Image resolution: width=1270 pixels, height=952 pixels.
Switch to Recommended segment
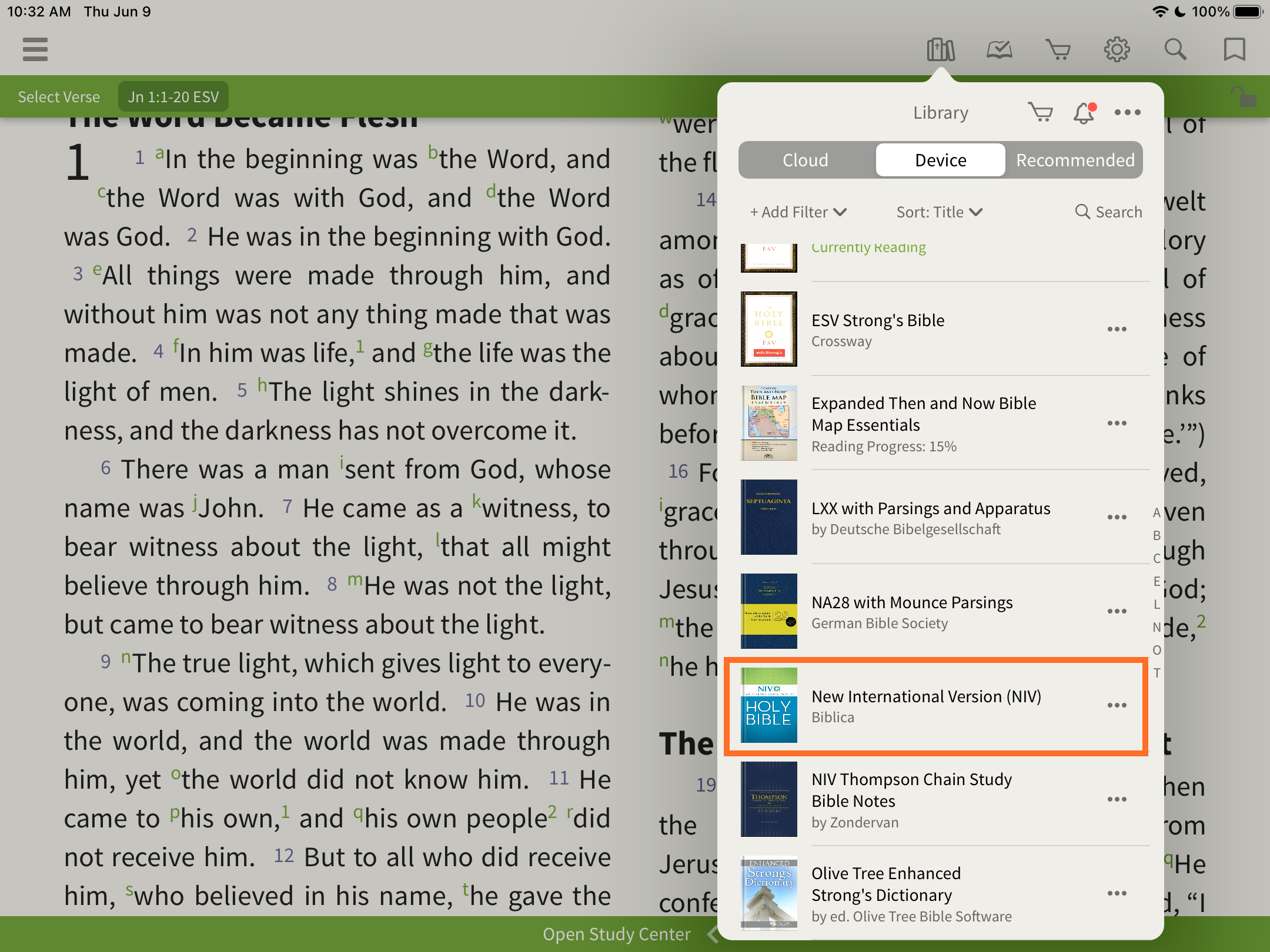point(1075,160)
